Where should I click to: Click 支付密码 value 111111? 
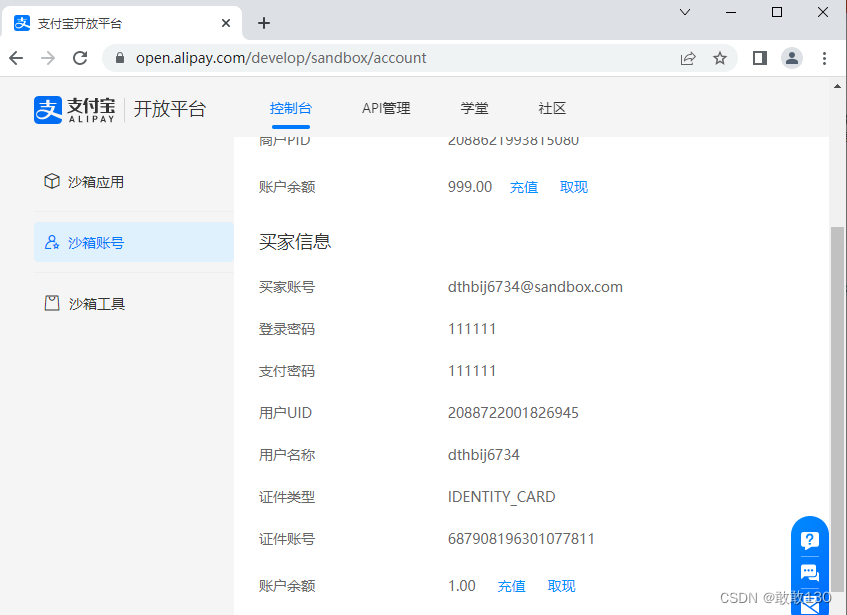[x=472, y=371]
